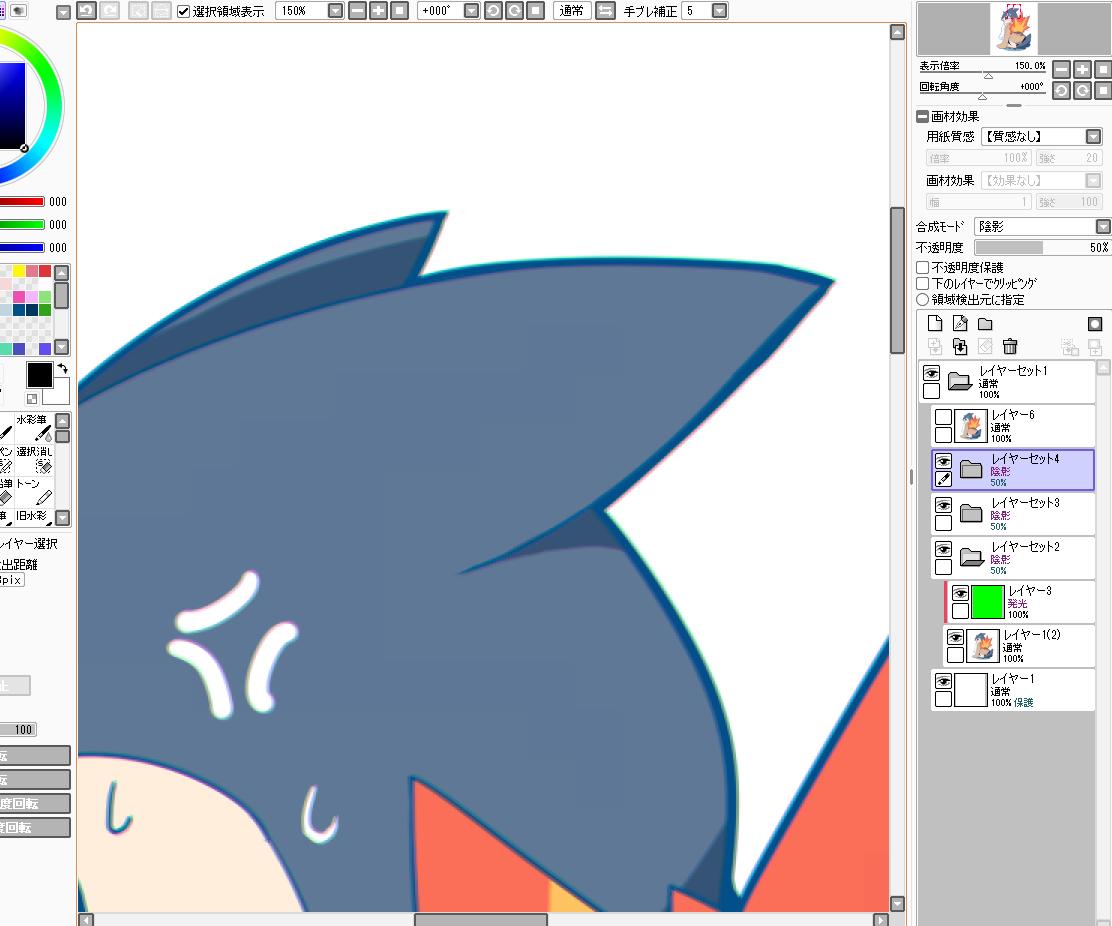This screenshot has width=1112, height=926.
Task: Zoom in with the top toolbar plus button
Action: (379, 11)
